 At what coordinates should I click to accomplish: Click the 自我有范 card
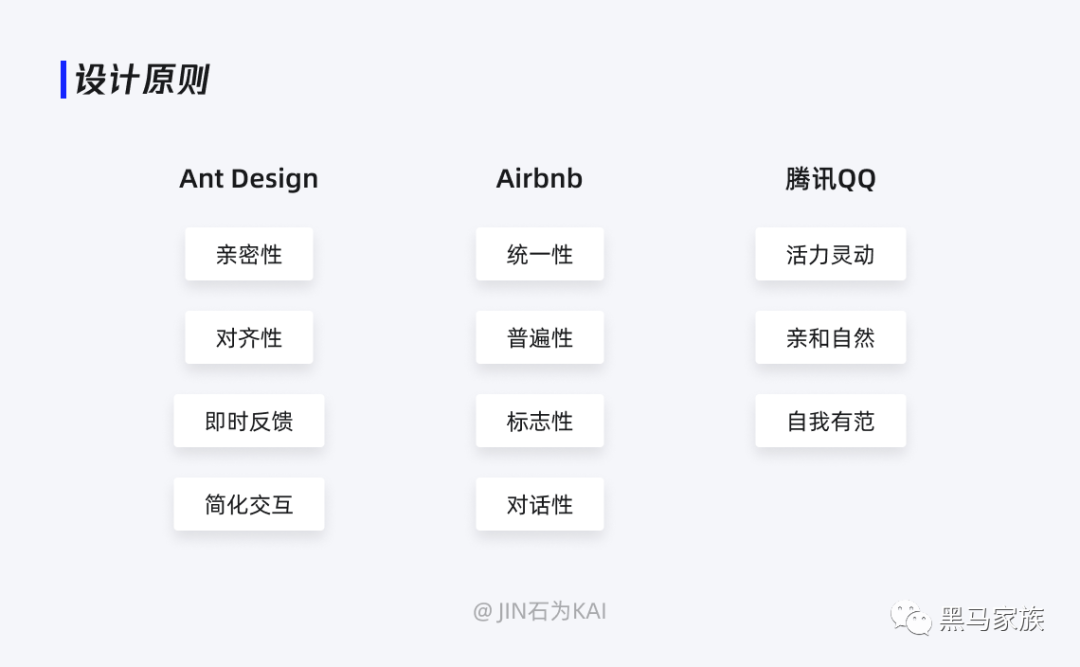point(830,421)
